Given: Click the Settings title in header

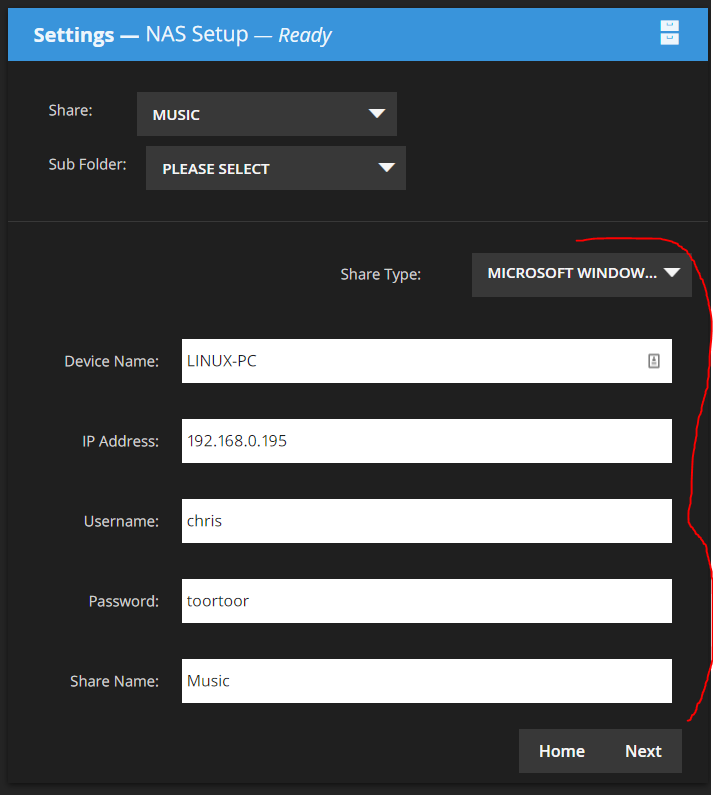Looking at the screenshot, I should point(74,35).
